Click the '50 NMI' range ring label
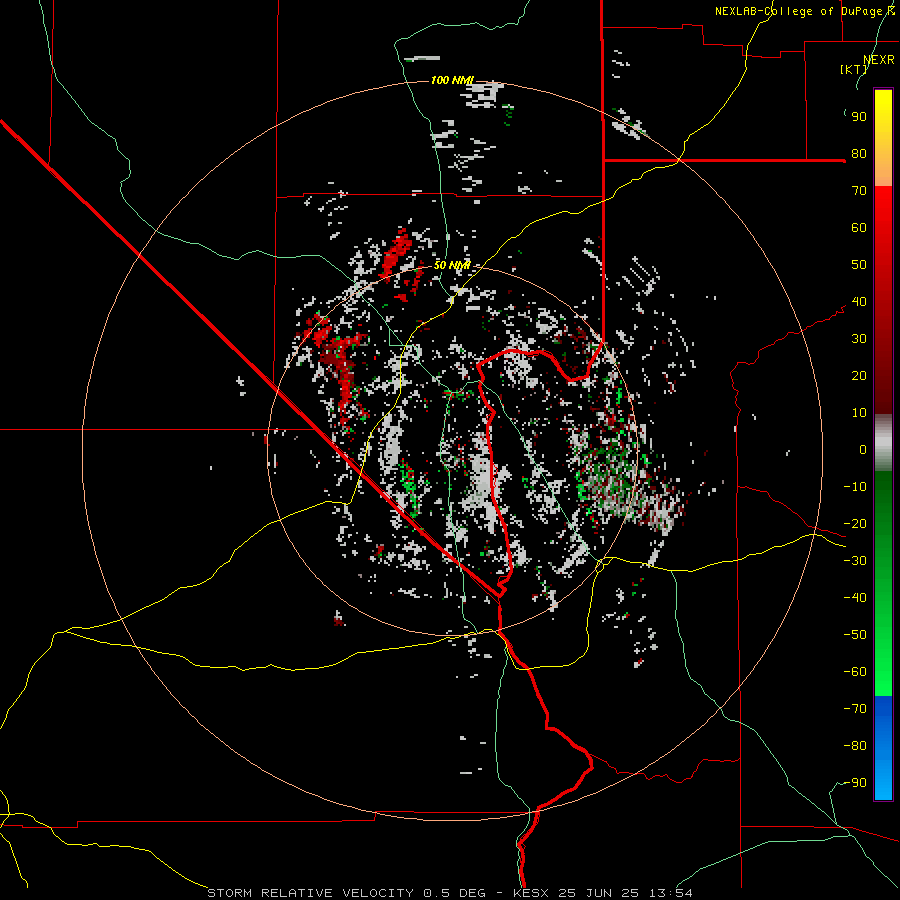This screenshot has width=900, height=900. coord(452,265)
